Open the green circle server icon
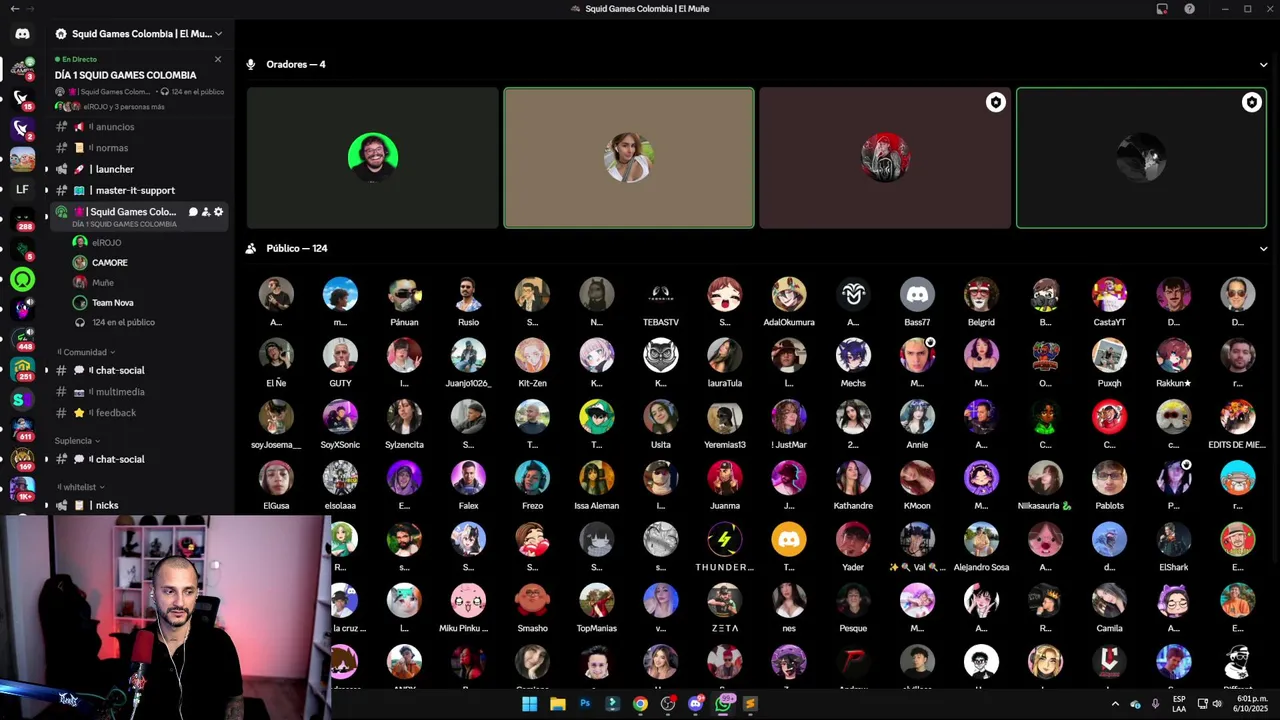The height and width of the screenshot is (720, 1280). [22, 280]
